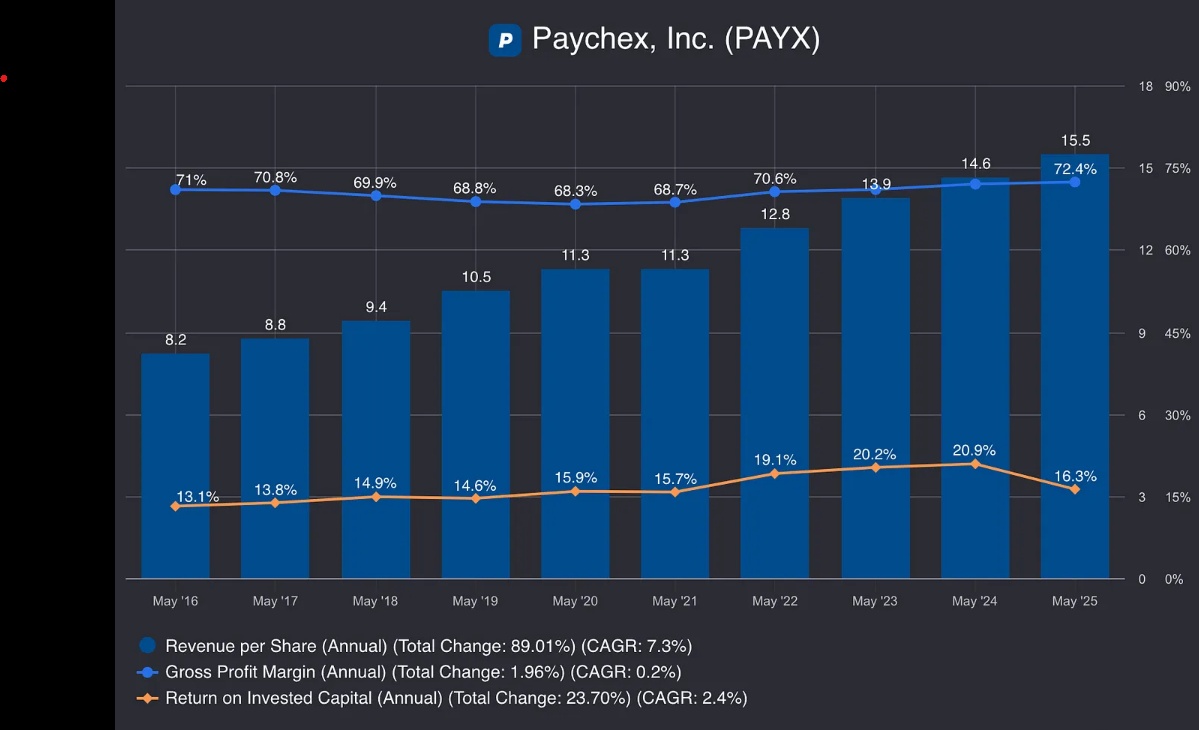Click the May '19 x-axis label
The image size is (1199, 730).
point(475,601)
